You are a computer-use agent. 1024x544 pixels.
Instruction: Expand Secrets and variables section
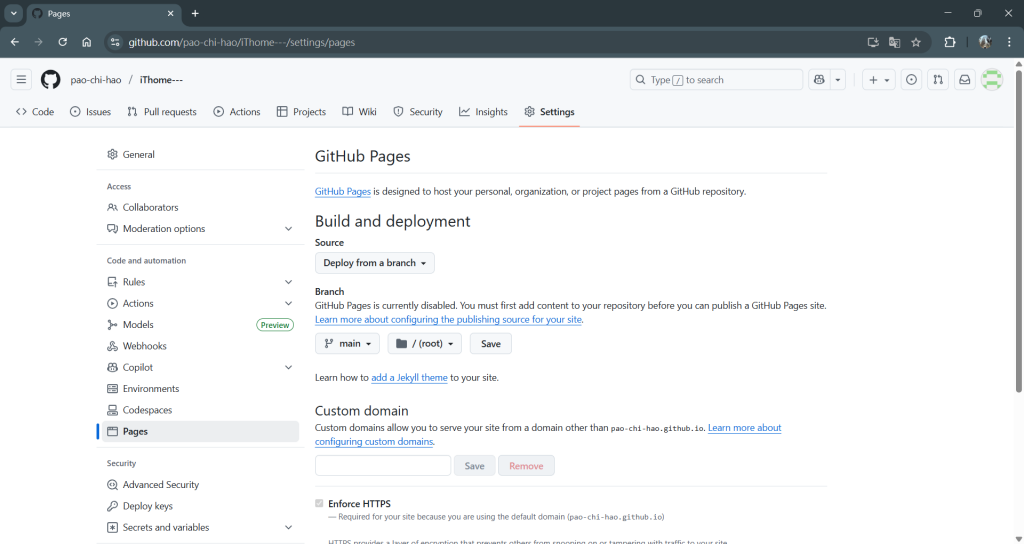pyautogui.click(x=200, y=528)
